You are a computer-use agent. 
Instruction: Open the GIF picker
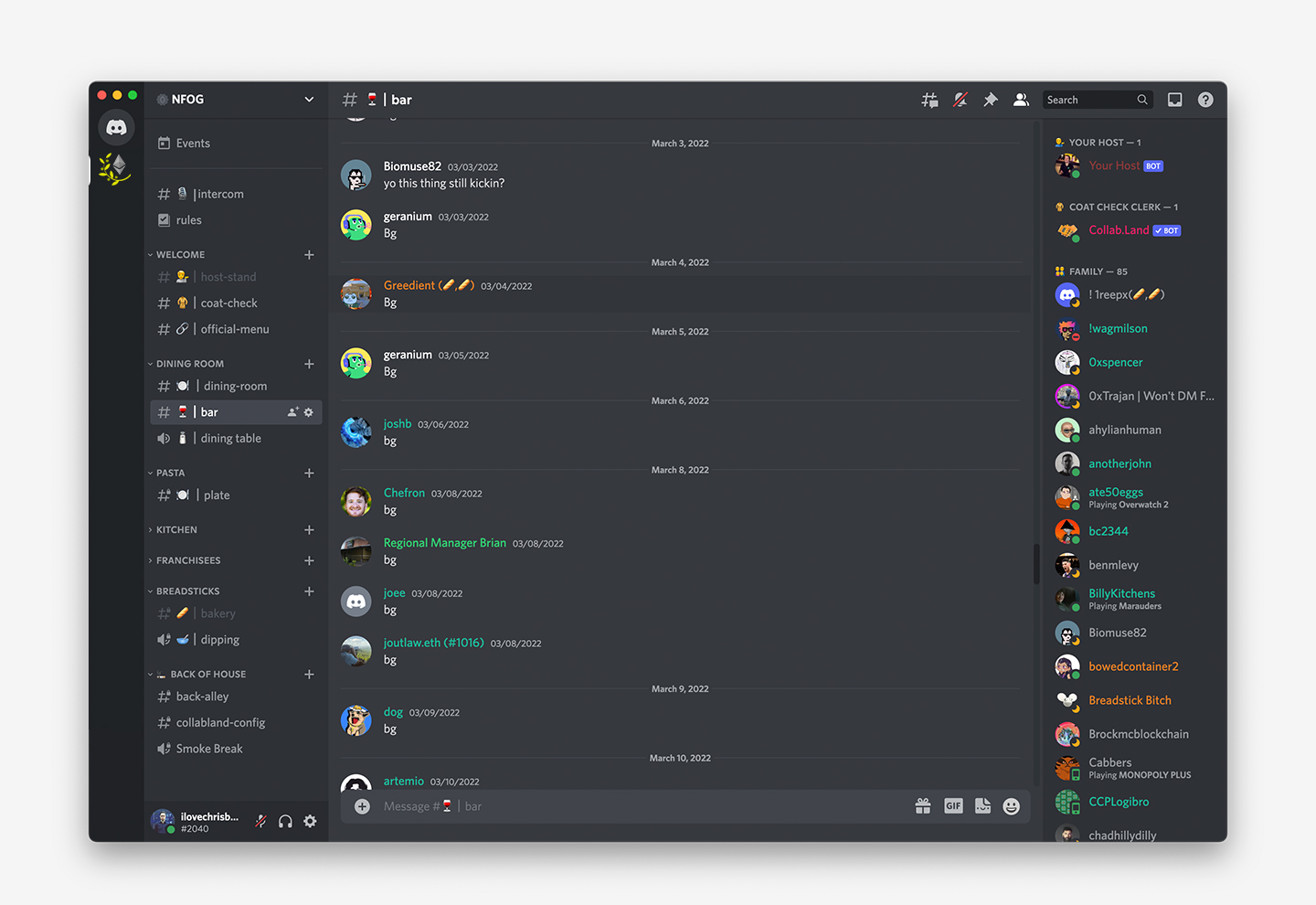pos(953,806)
